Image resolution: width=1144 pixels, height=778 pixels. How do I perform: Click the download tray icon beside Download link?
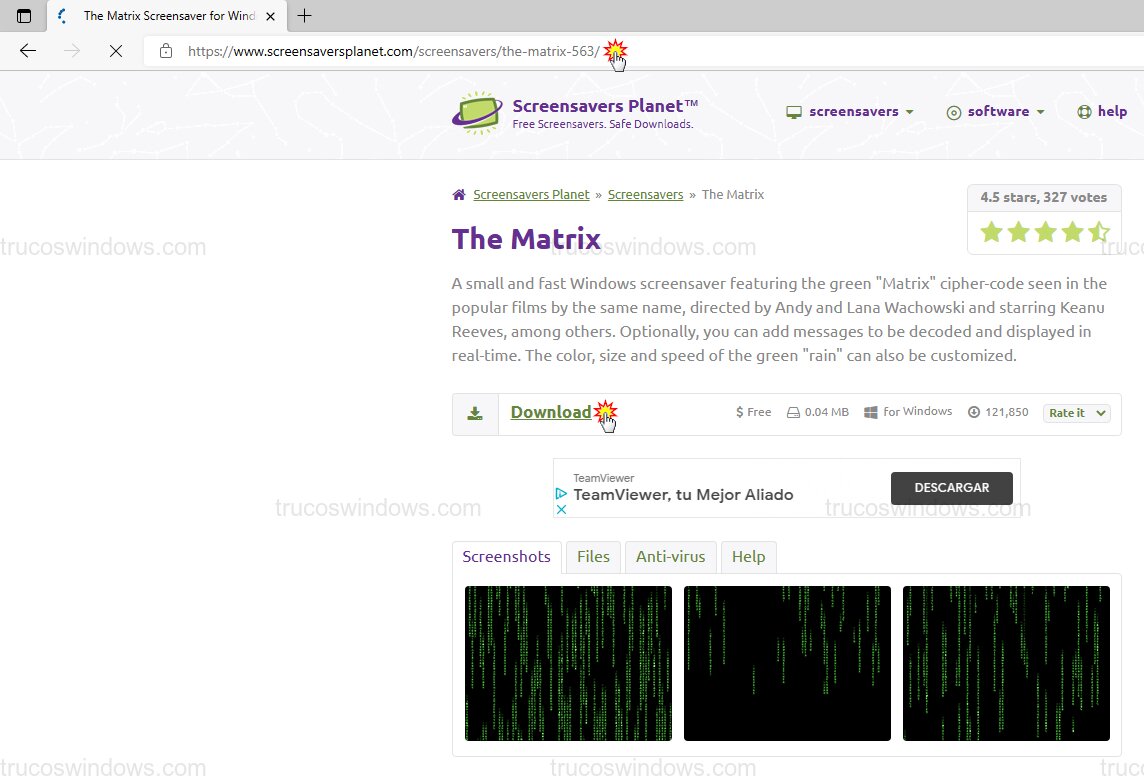475,411
